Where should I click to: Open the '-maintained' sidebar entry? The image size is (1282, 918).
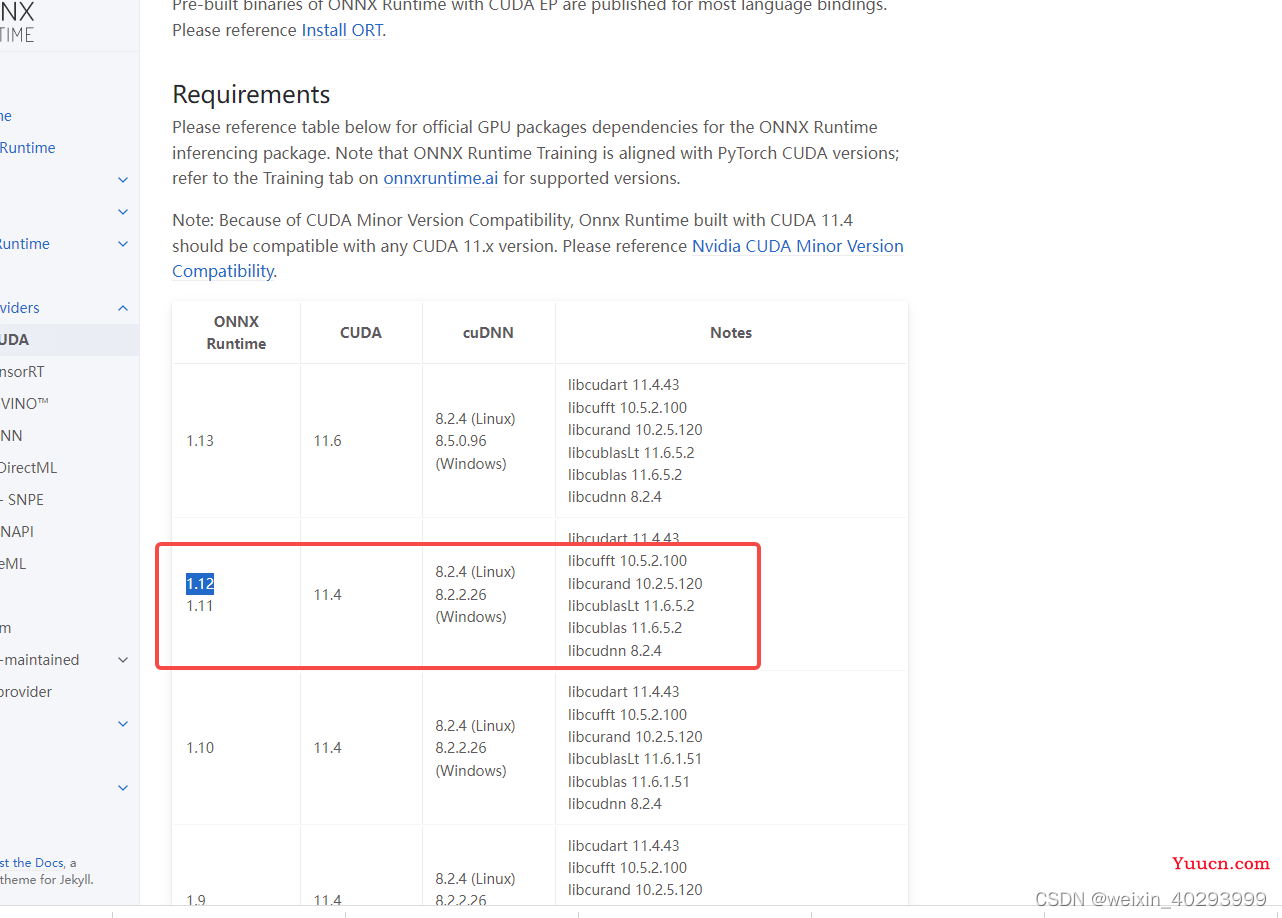(40, 660)
